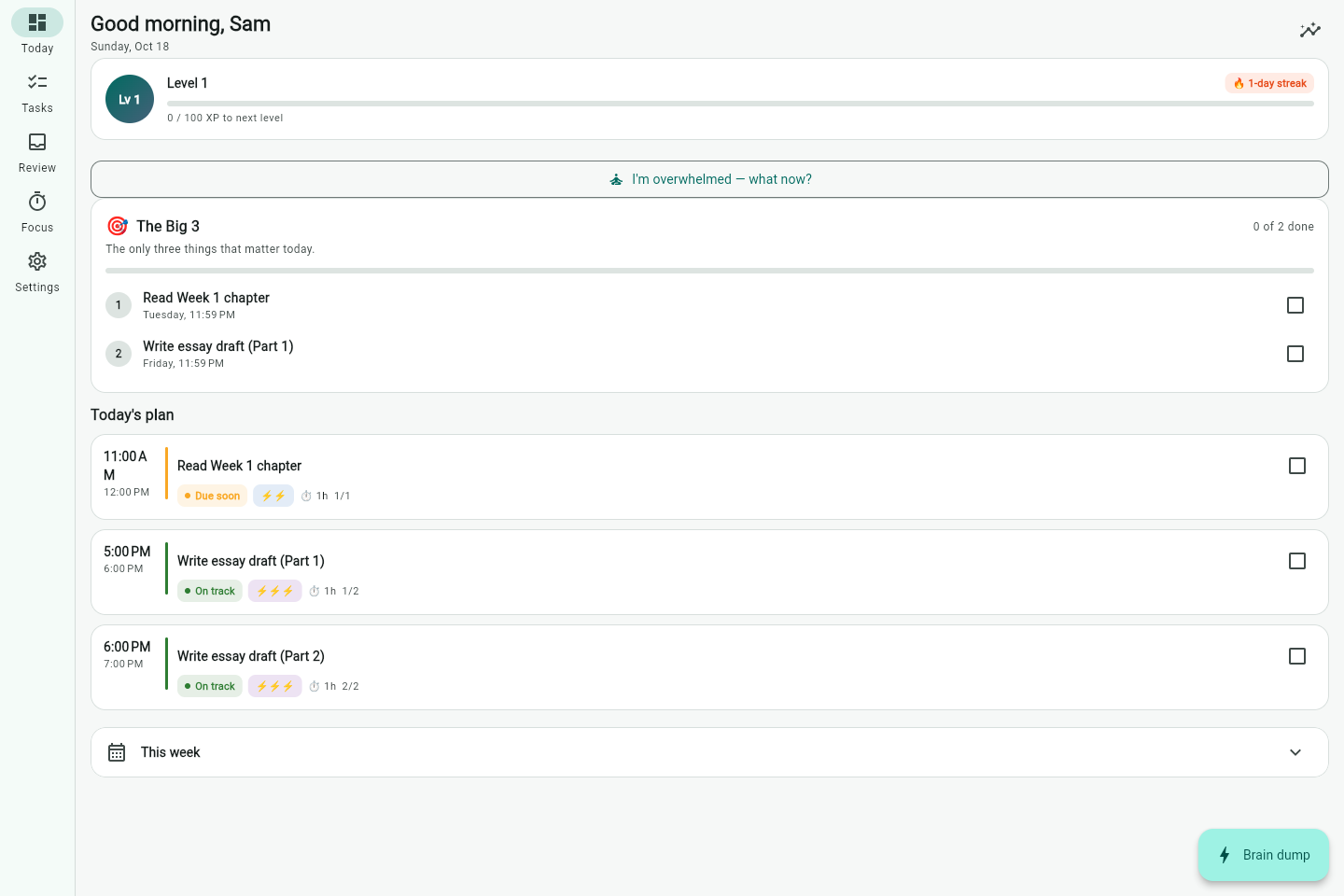Image resolution: width=1344 pixels, height=896 pixels.
Task: Mark the 11:00 AM Read Week 1 chapter done
Action: click(x=1297, y=466)
